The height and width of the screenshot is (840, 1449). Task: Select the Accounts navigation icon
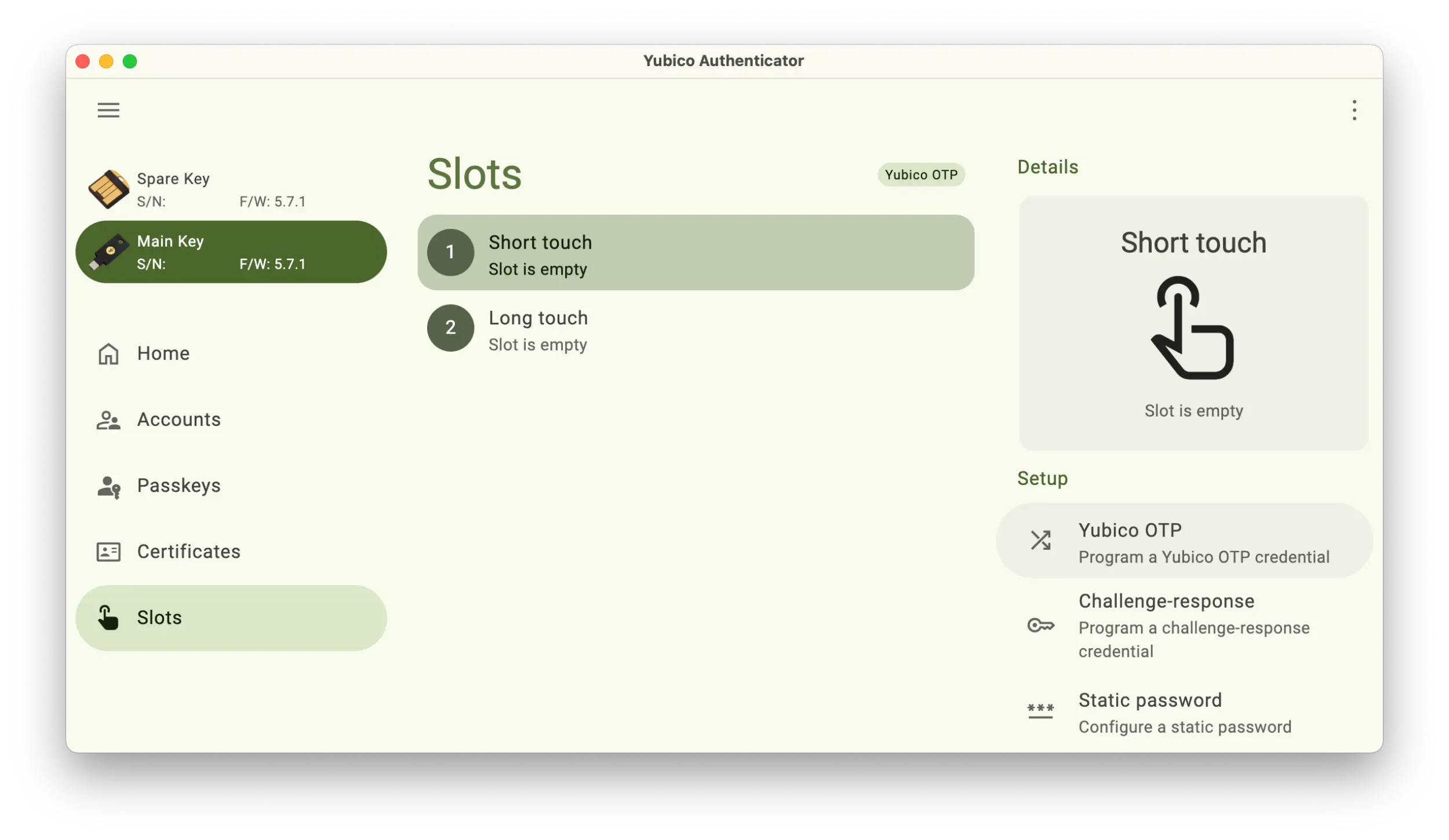point(108,418)
